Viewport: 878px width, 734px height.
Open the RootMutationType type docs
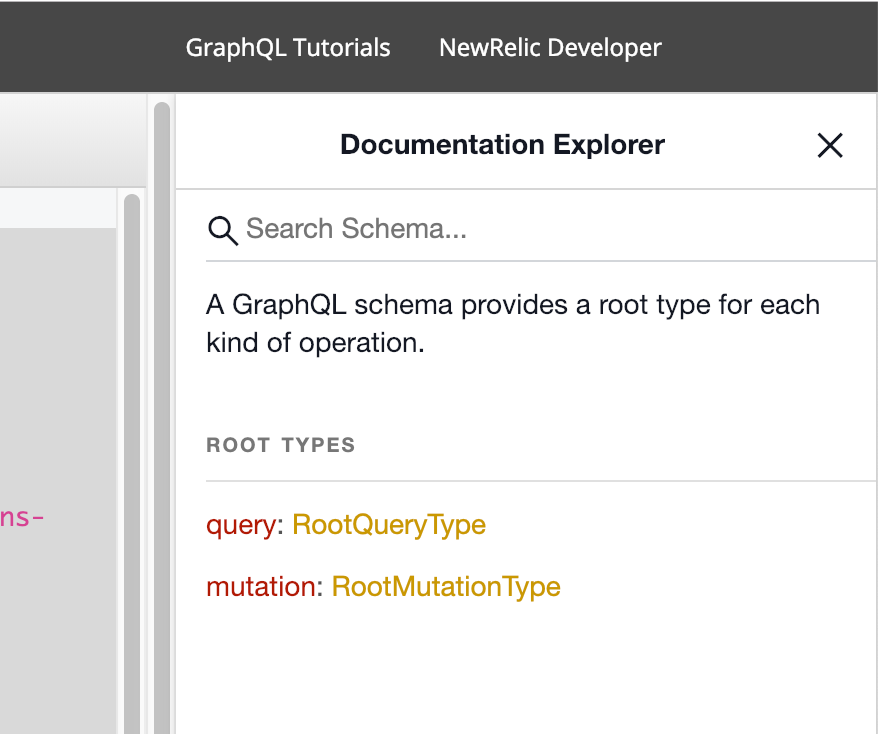coord(446,586)
